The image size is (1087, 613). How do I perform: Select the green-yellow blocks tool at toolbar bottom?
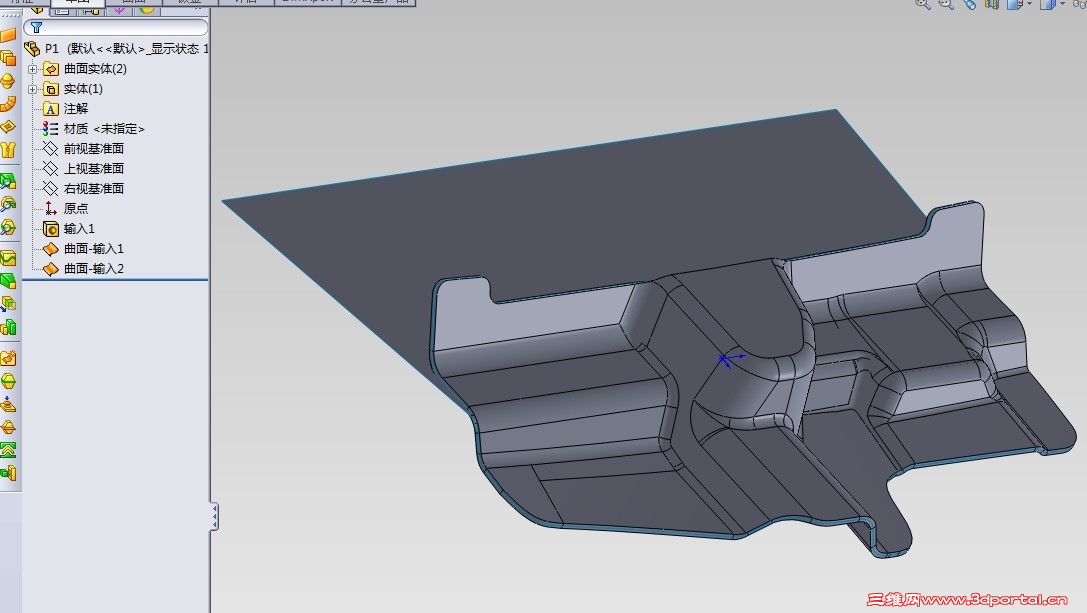[8, 473]
